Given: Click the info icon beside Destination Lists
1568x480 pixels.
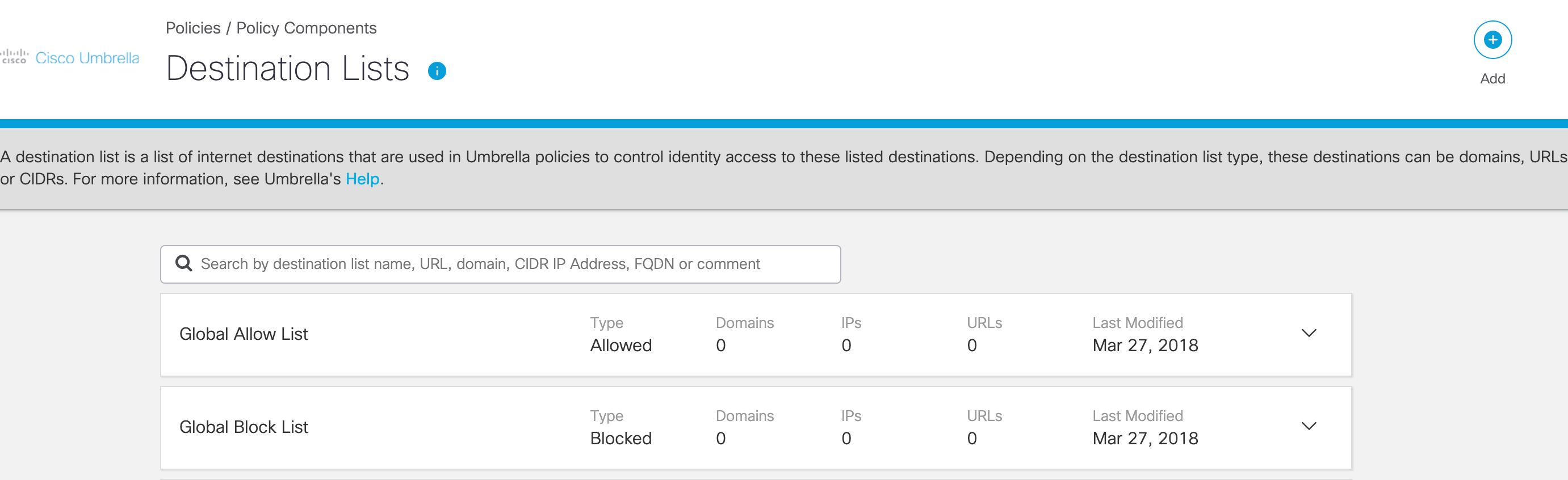Looking at the screenshot, I should [437, 71].
